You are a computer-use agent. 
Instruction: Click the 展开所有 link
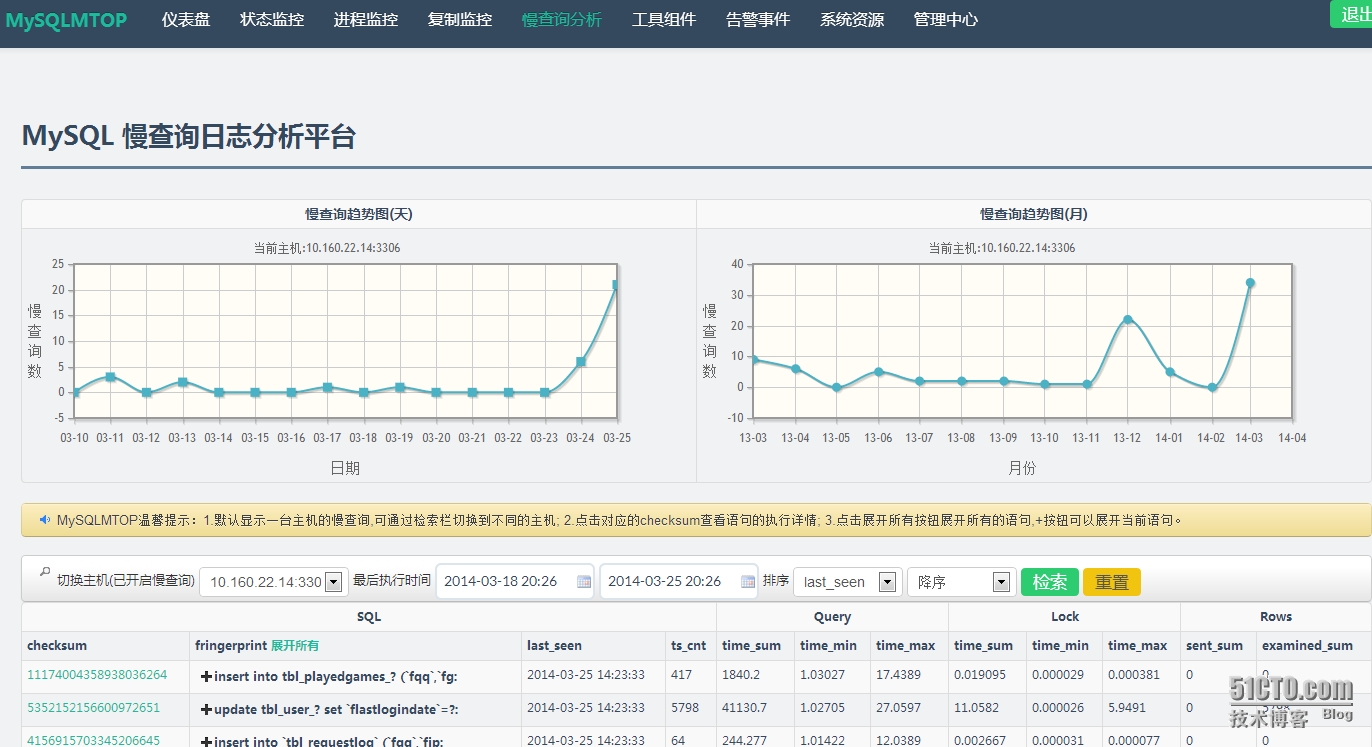pyautogui.click(x=295, y=646)
